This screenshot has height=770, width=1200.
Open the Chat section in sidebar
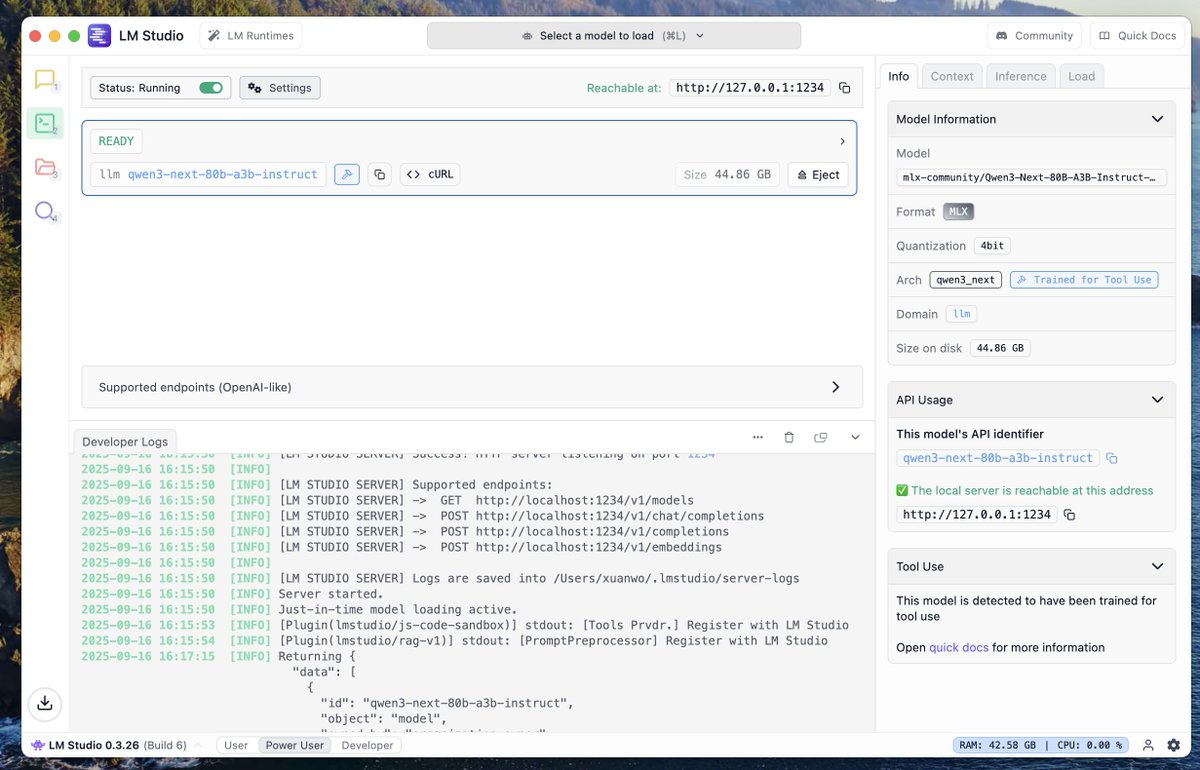pos(45,79)
